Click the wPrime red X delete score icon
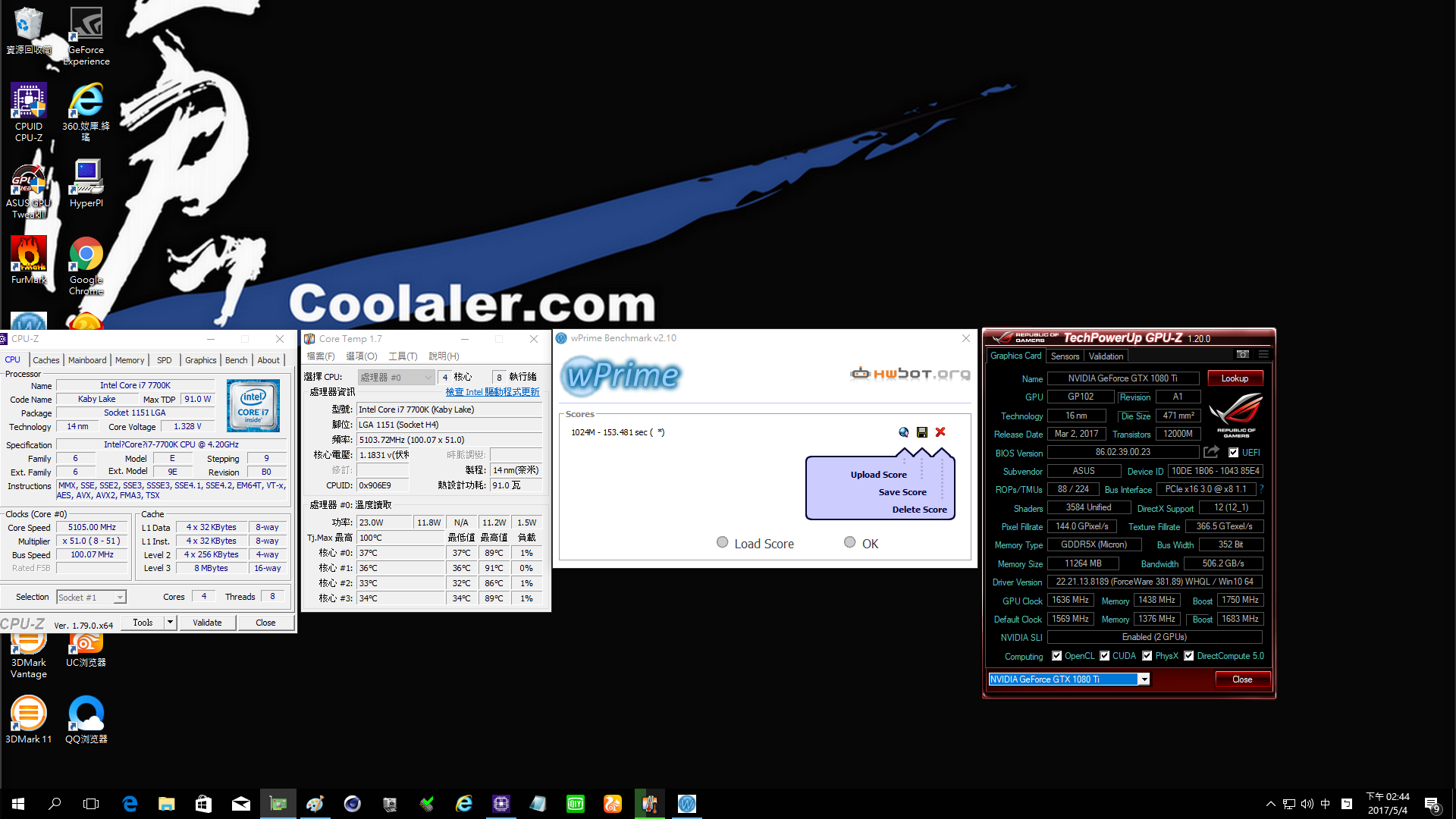 point(940,432)
